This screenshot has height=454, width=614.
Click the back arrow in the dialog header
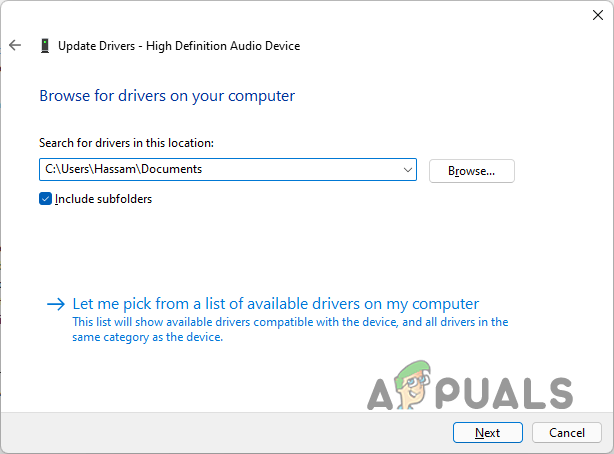(15, 45)
